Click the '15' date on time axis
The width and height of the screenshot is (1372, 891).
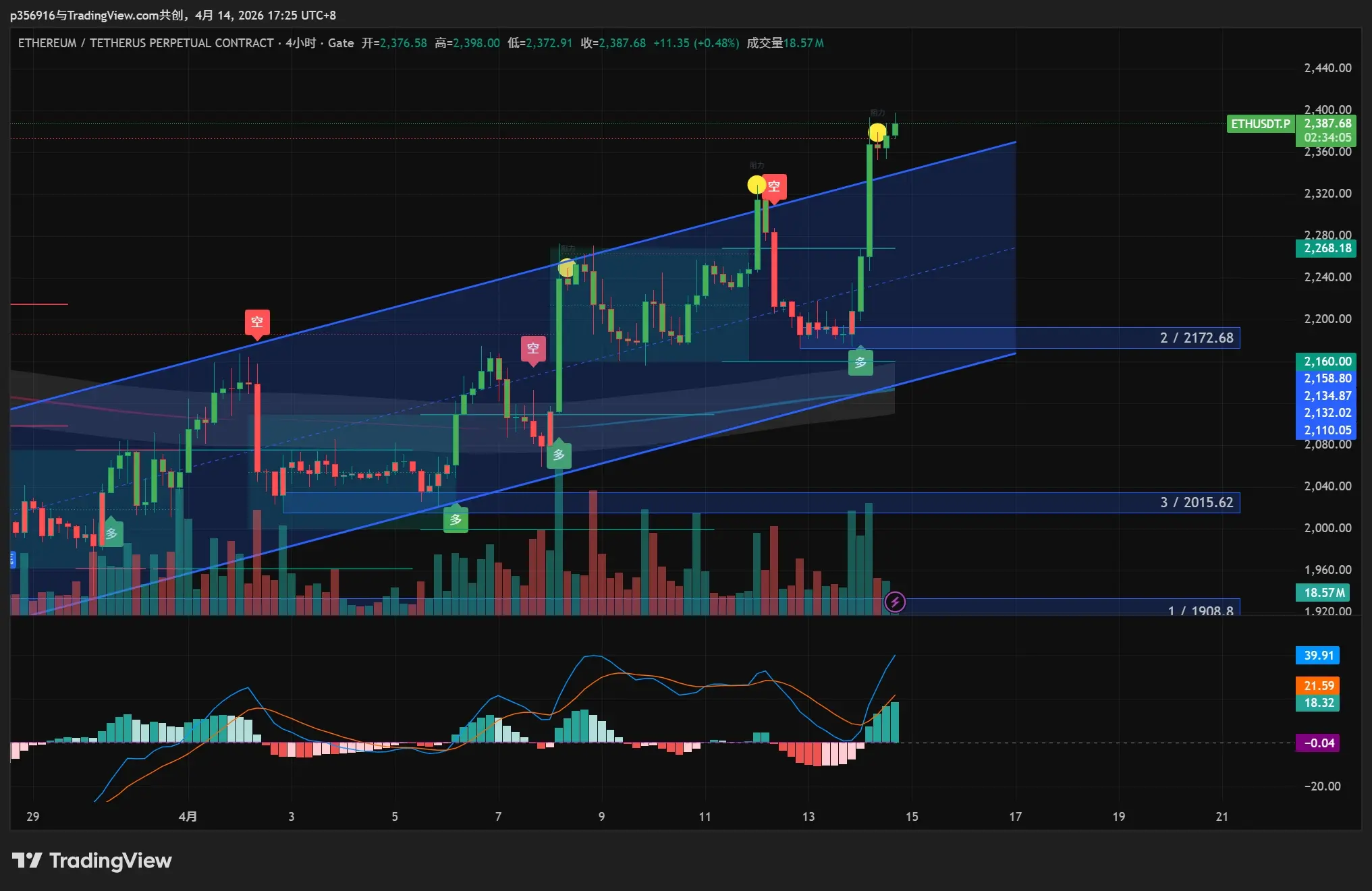[x=912, y=817]
